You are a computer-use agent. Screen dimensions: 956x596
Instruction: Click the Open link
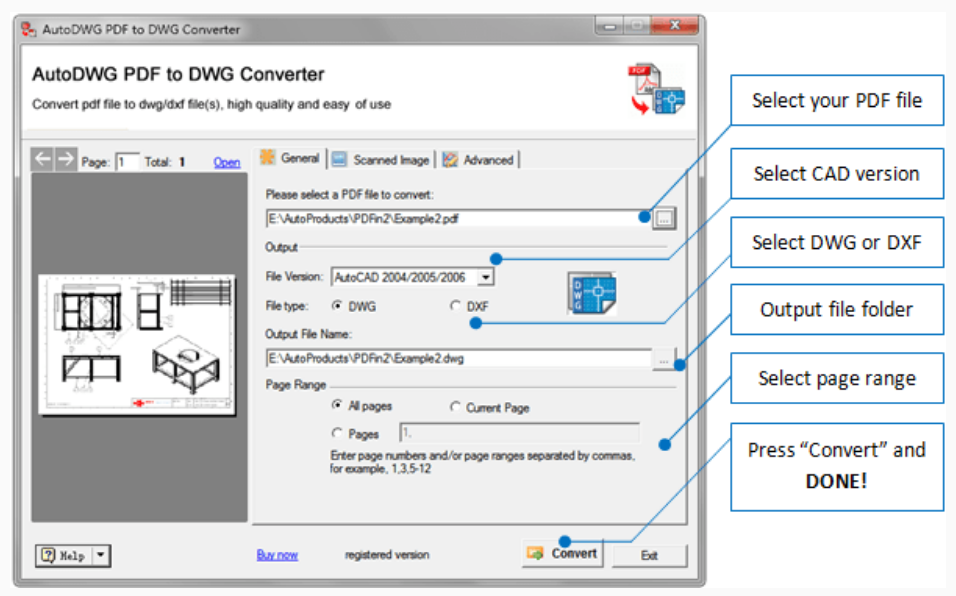tap(227, 162)
